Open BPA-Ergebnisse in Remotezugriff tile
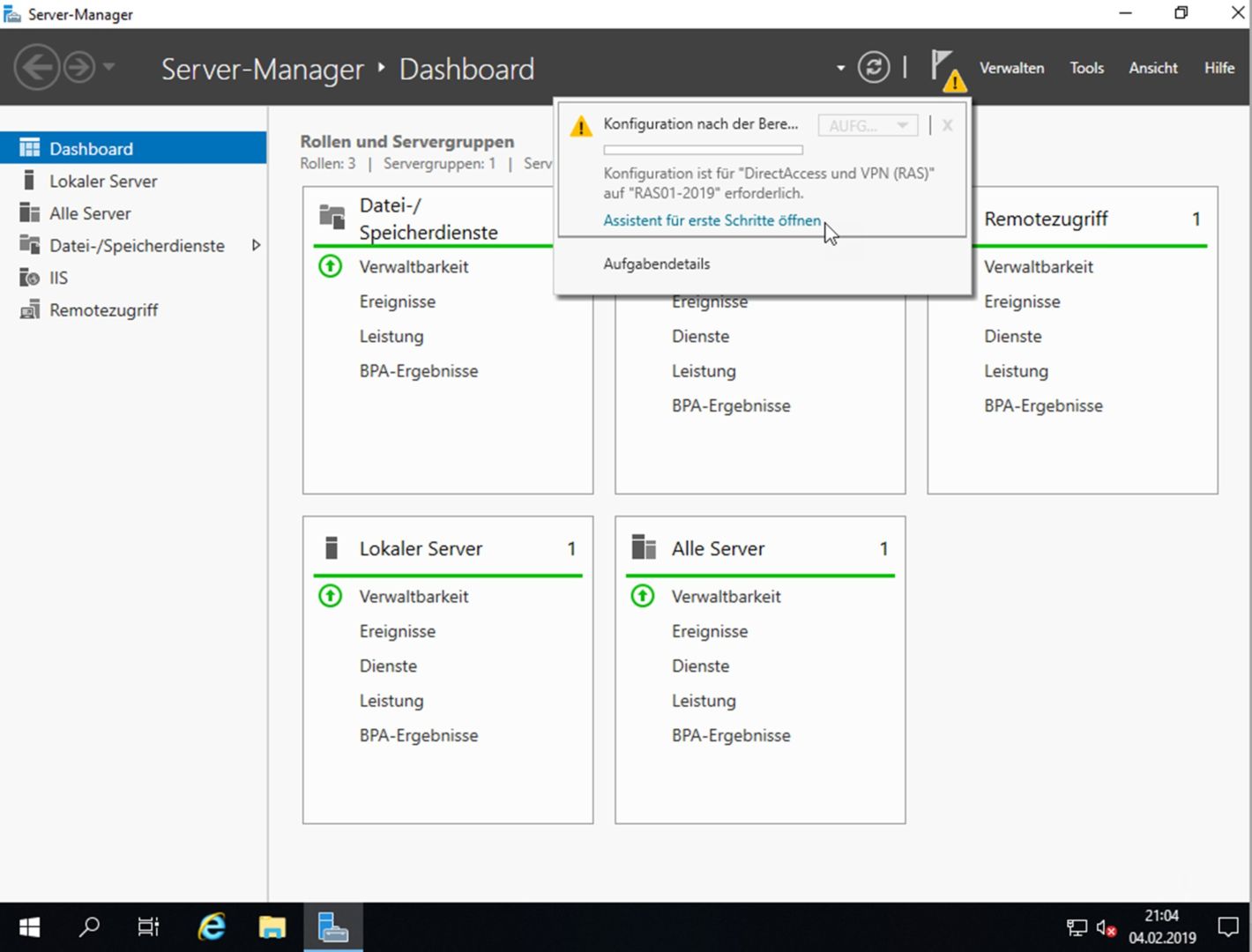Screen dimensions: 1252x952 tap(1043, 405)
